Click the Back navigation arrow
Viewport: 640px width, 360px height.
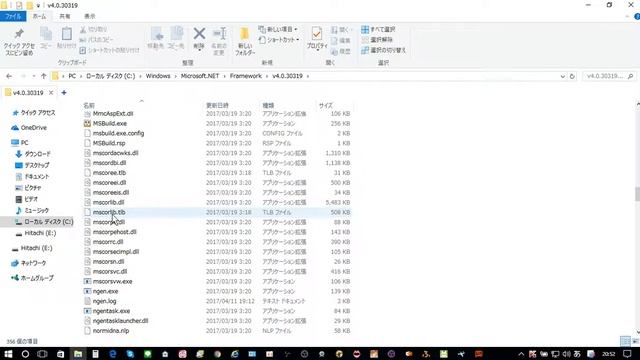(9, 76)
